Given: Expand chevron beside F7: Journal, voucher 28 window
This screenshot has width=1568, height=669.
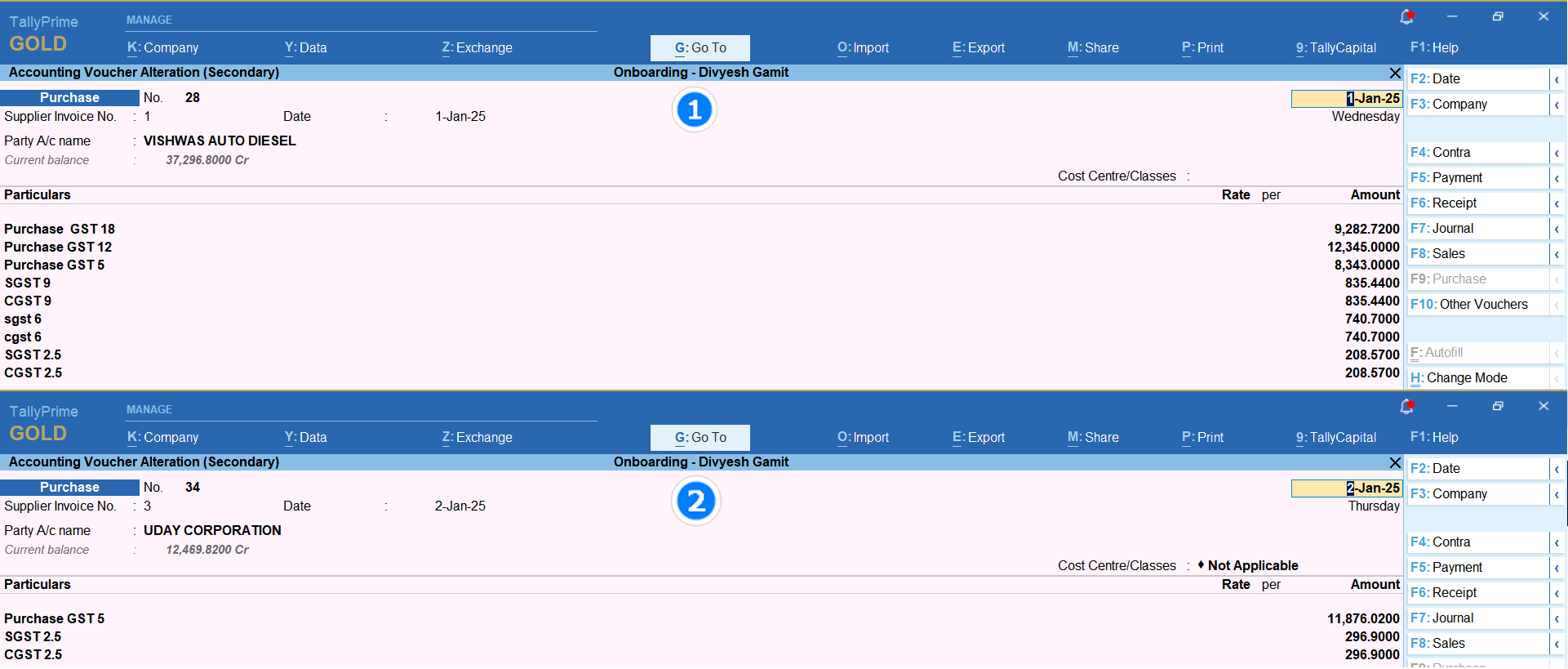Looking at the screenshot, I should click(x=1557, y=229).
